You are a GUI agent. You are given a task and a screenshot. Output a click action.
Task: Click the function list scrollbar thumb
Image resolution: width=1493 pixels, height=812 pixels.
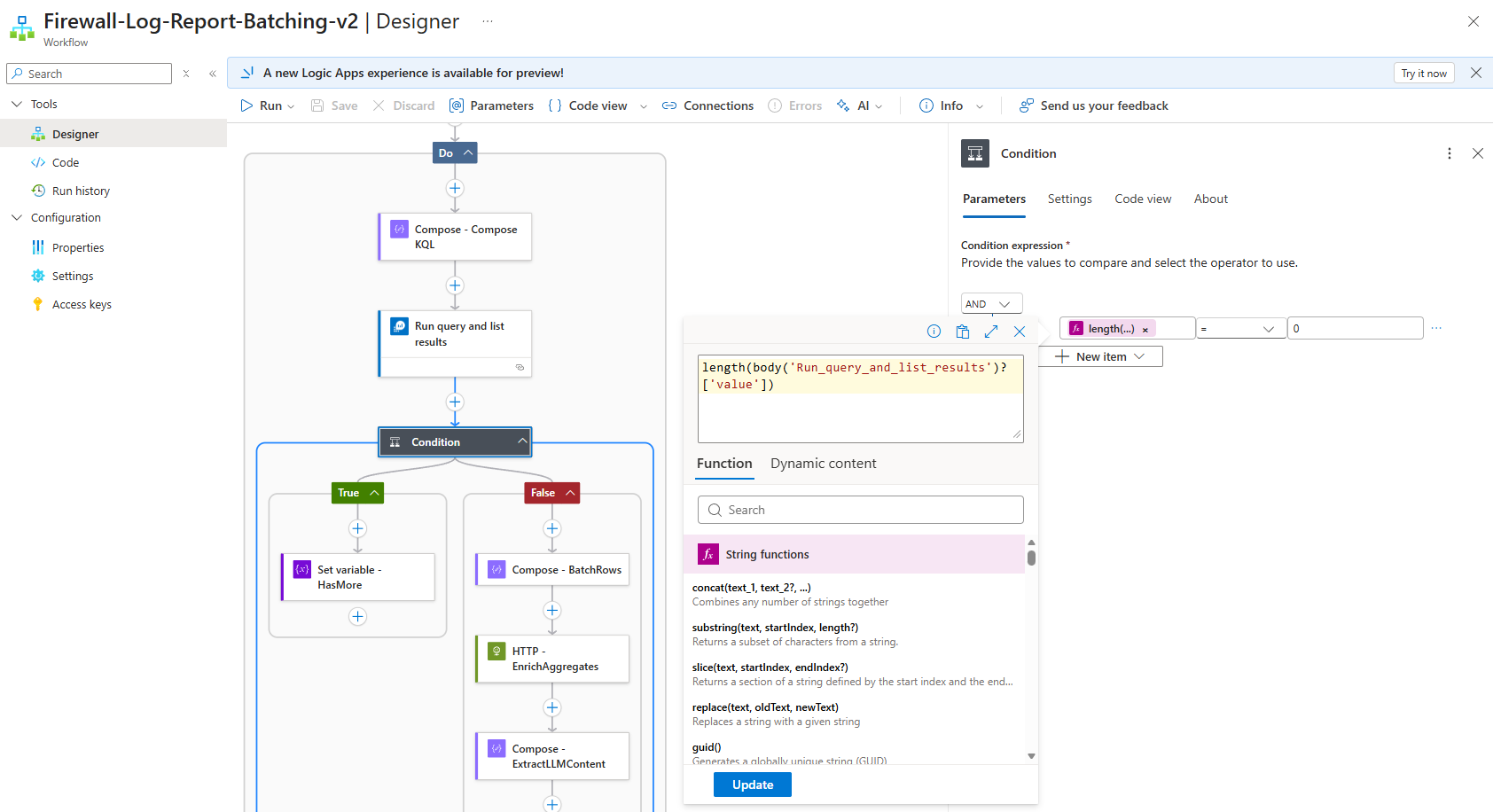(x=1031, y=558)
